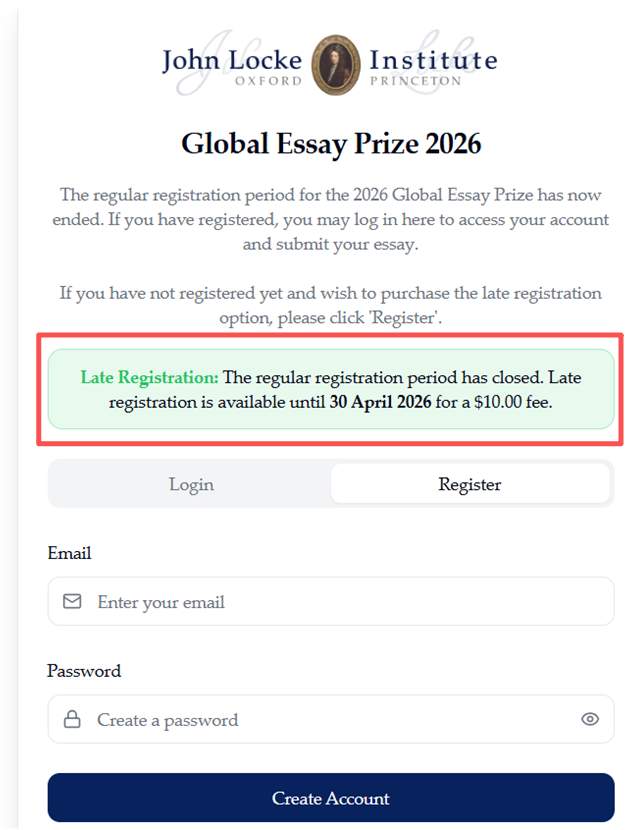Click the Password field label
Screen dimensions: 640x830
coord(84,671)
